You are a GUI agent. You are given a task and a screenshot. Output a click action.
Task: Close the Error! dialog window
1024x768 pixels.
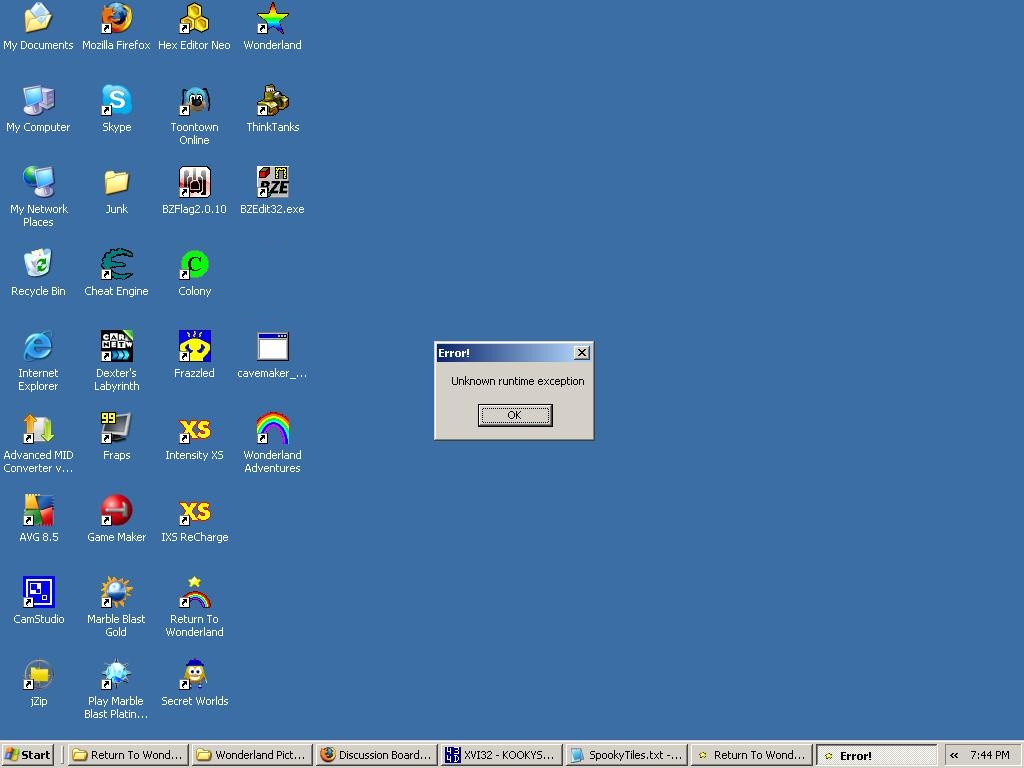tap(582, 353)
